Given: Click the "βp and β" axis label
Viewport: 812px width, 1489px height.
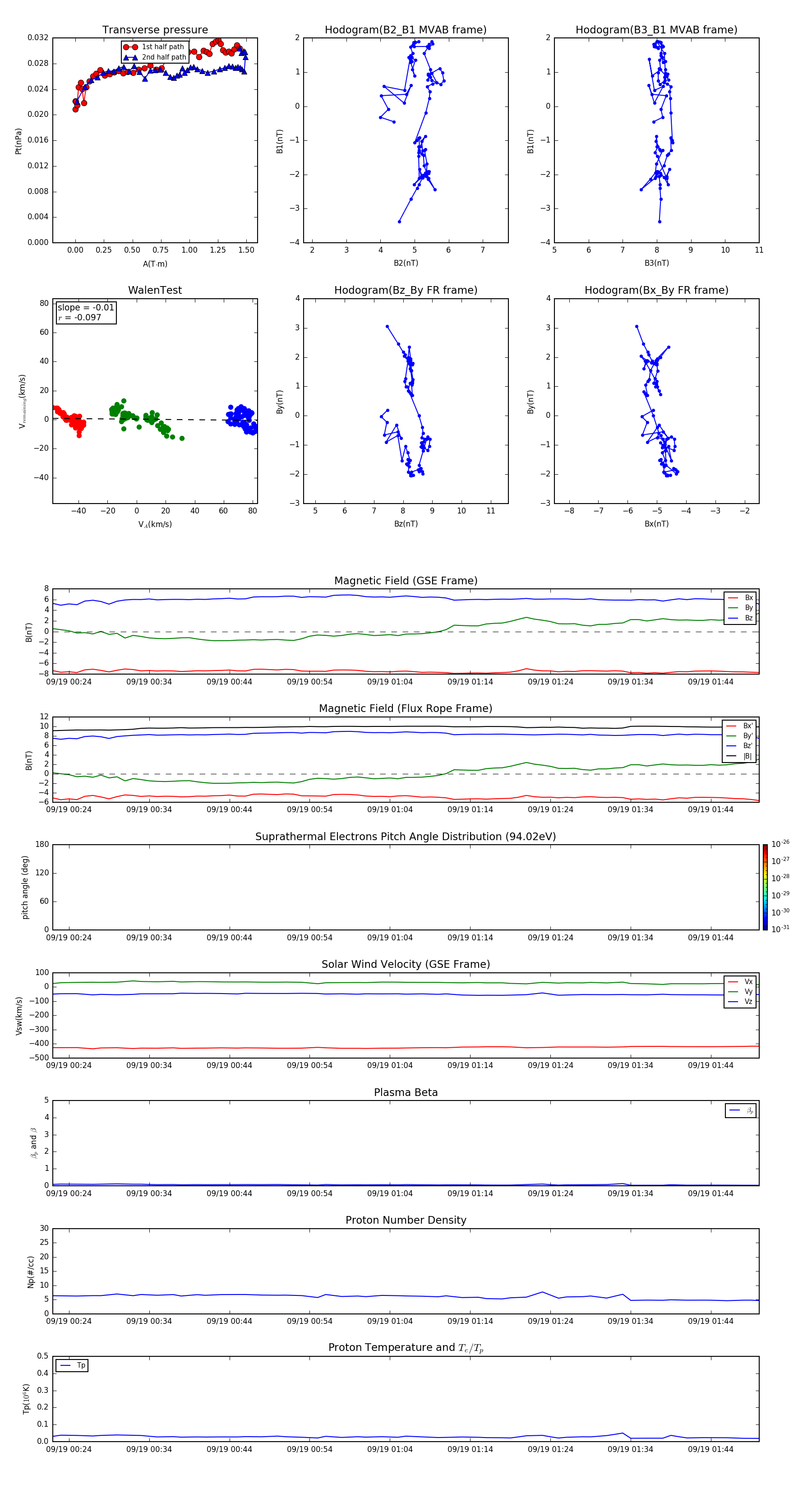Looking at the screenshot, I should [33, 1143].
